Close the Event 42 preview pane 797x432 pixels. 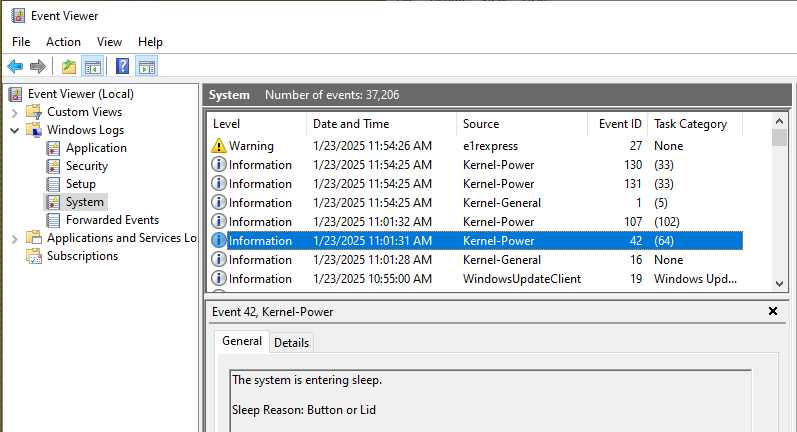pos(772,312)
